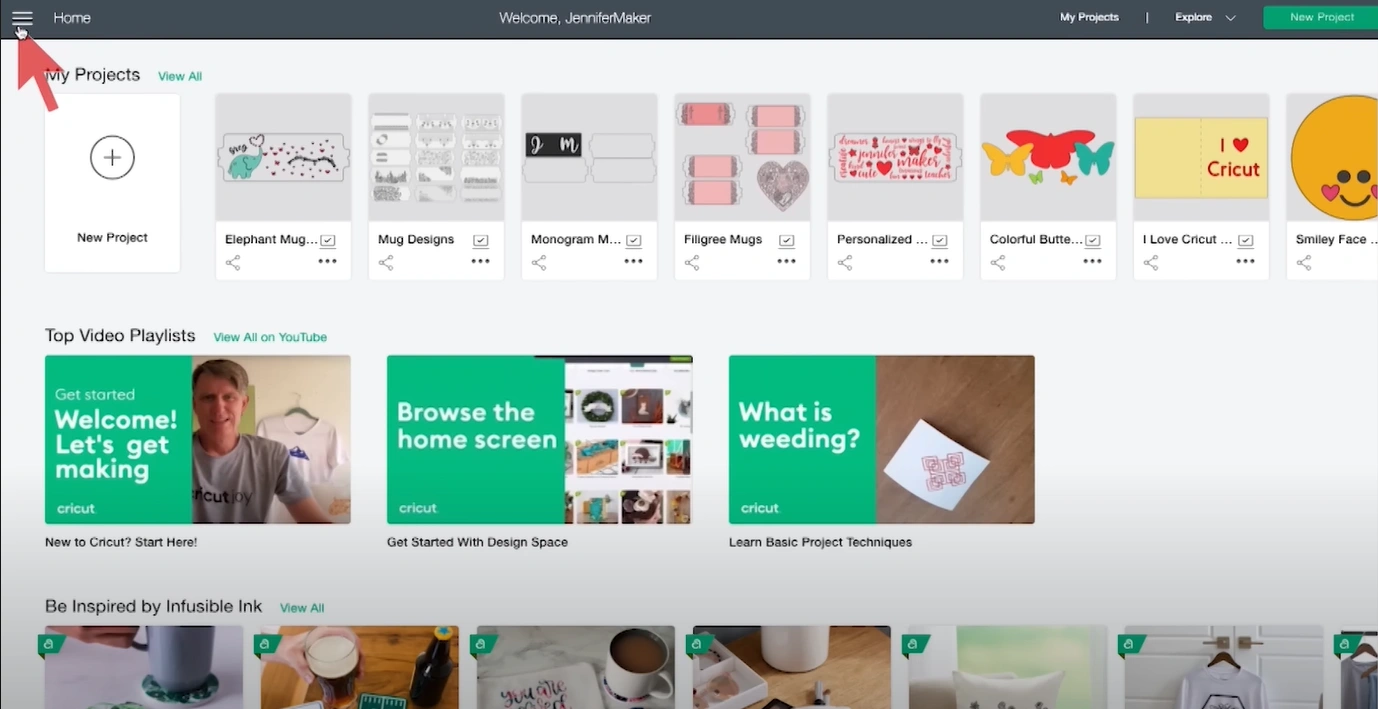Open the Infusible Ink beer glass coaster image
The image size is (1378, 709).
click(x=360, y=667)
